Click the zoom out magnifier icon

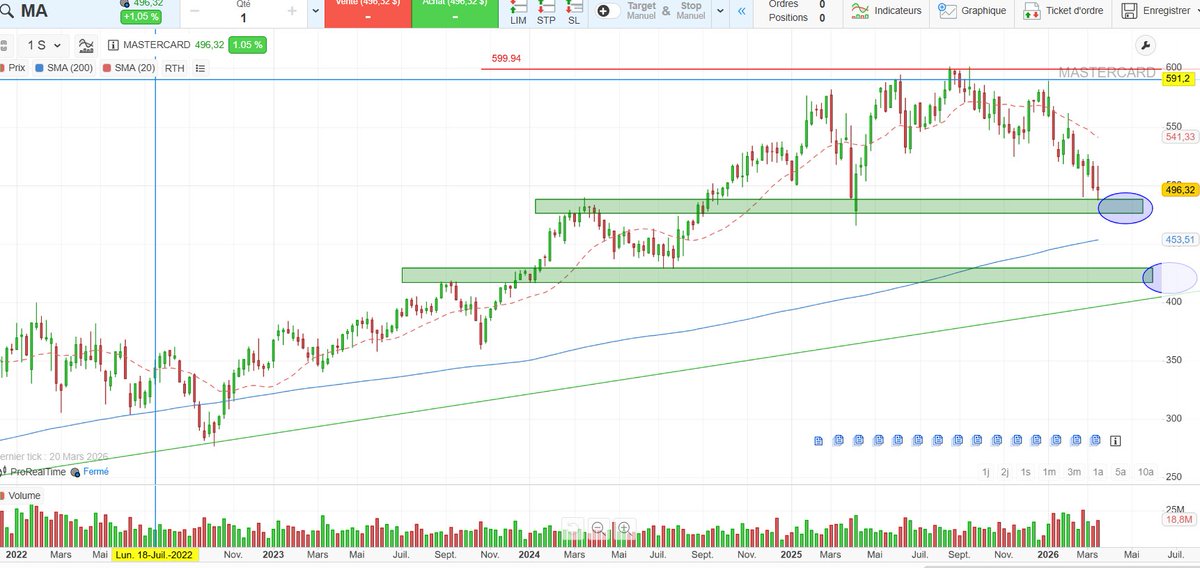(x=597, y=527)
